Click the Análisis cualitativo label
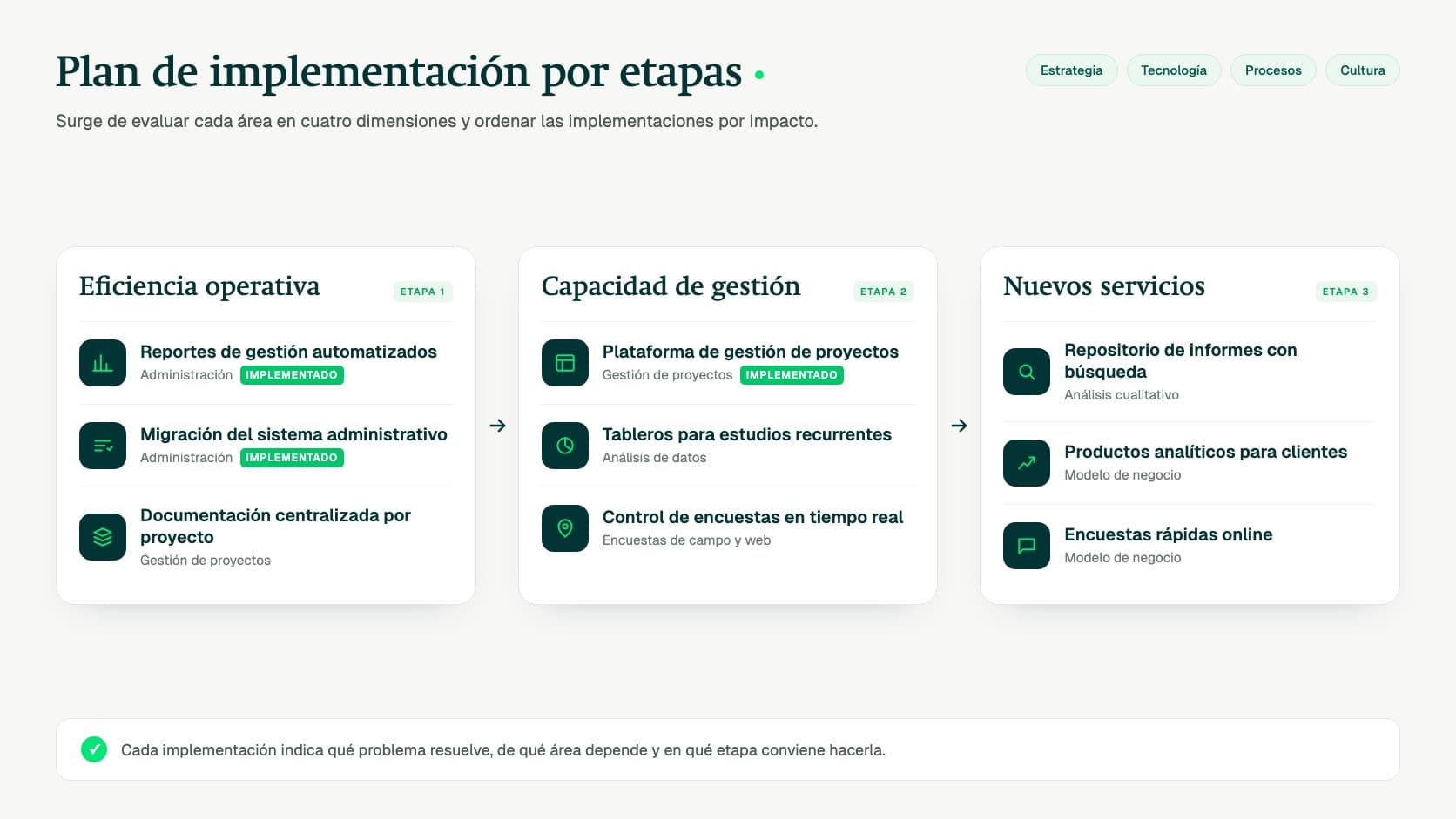This screenshot has height=819, width=1456. 1122,395
